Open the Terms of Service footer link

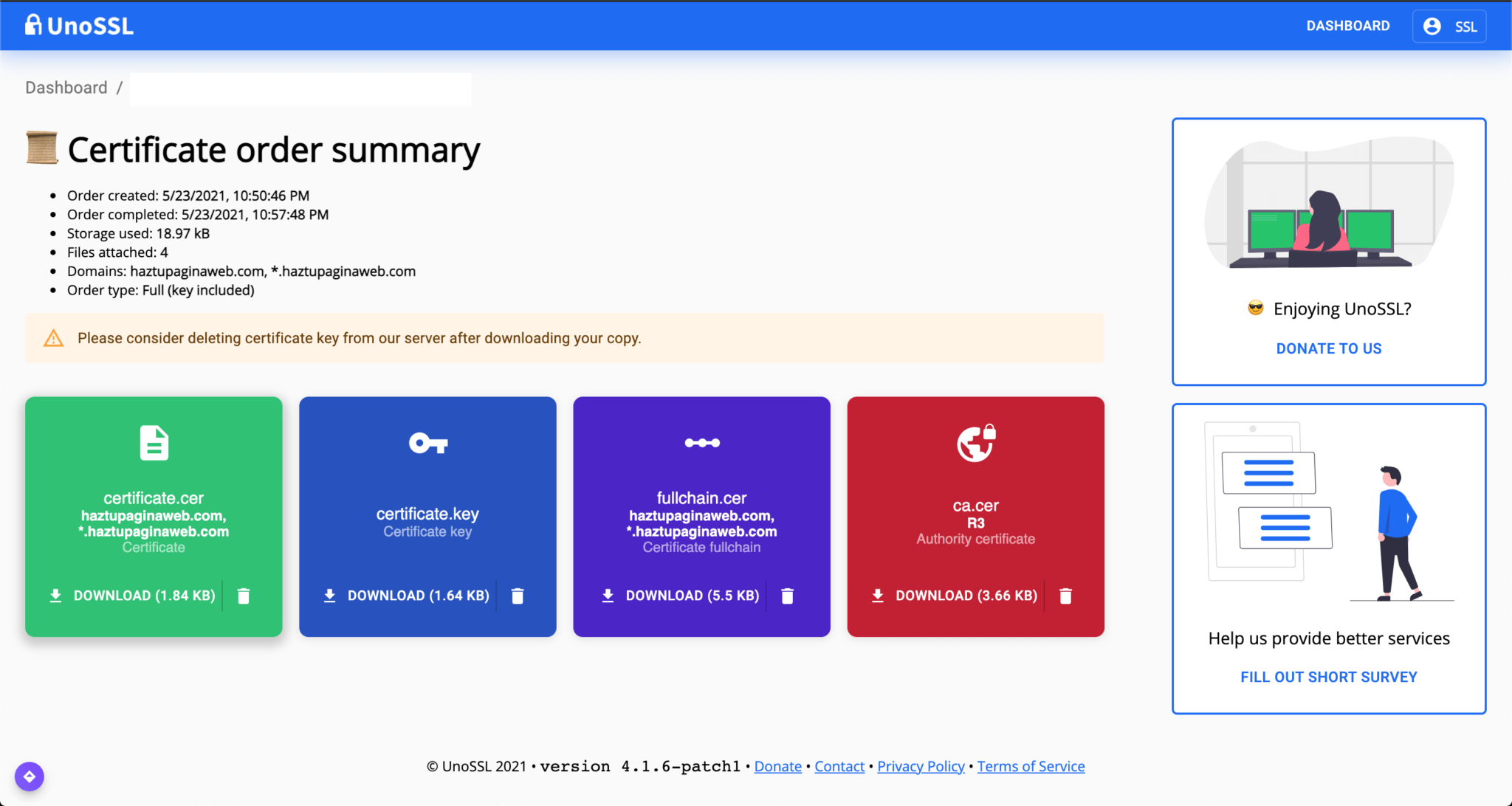[x=1030, y=766]
